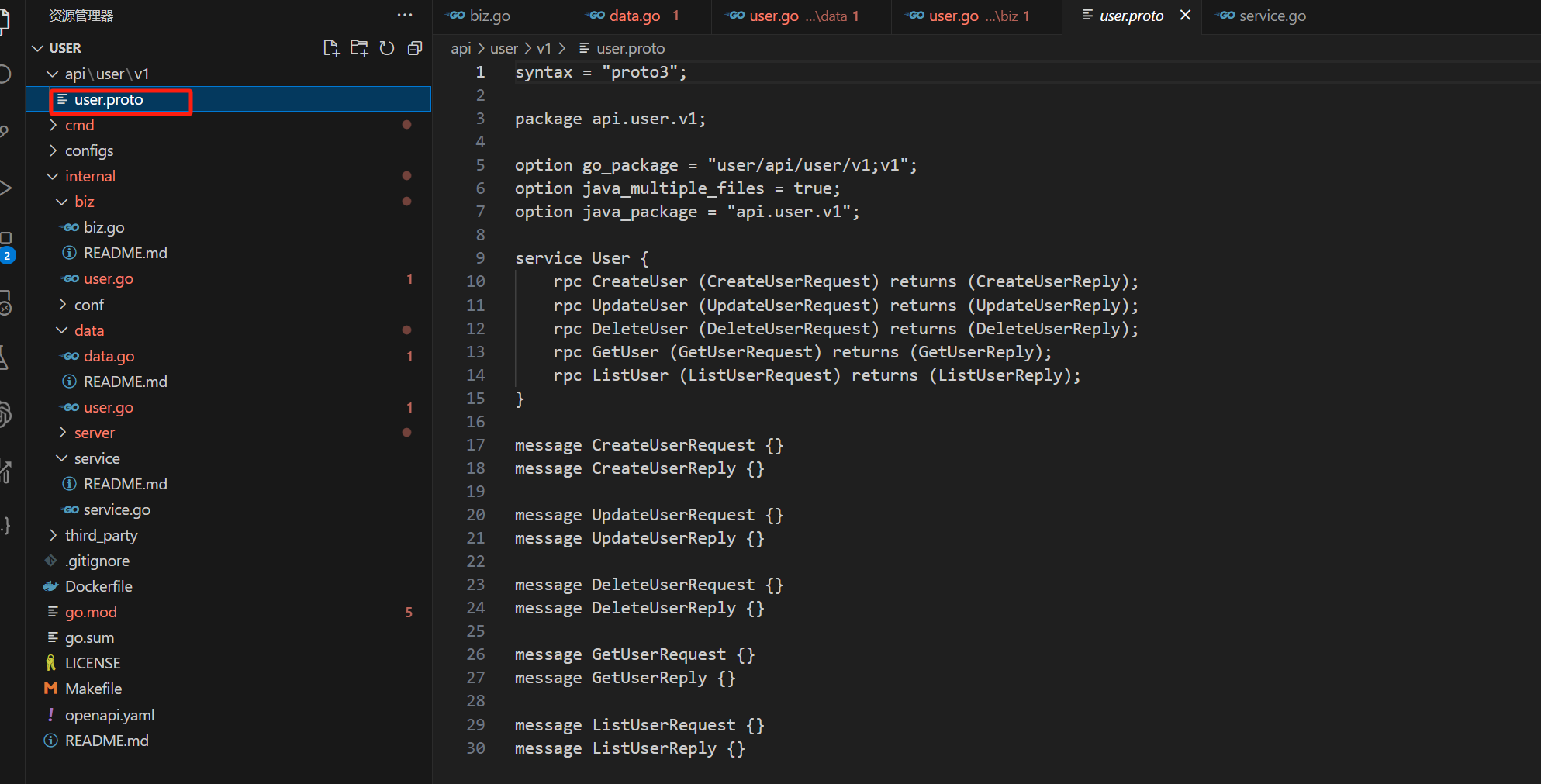Screen dimensions: 1541x784
Task: Open user.go inside the biz folder
Action: 228,278
